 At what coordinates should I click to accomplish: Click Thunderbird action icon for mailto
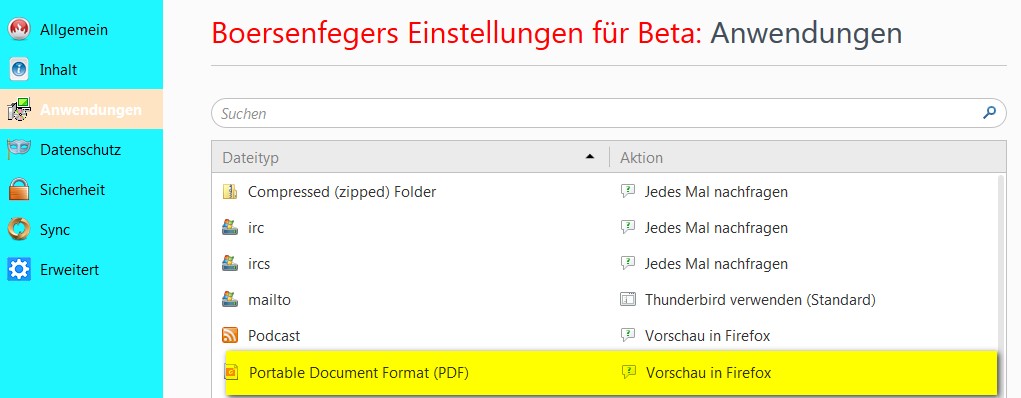[x=627, y=300]
